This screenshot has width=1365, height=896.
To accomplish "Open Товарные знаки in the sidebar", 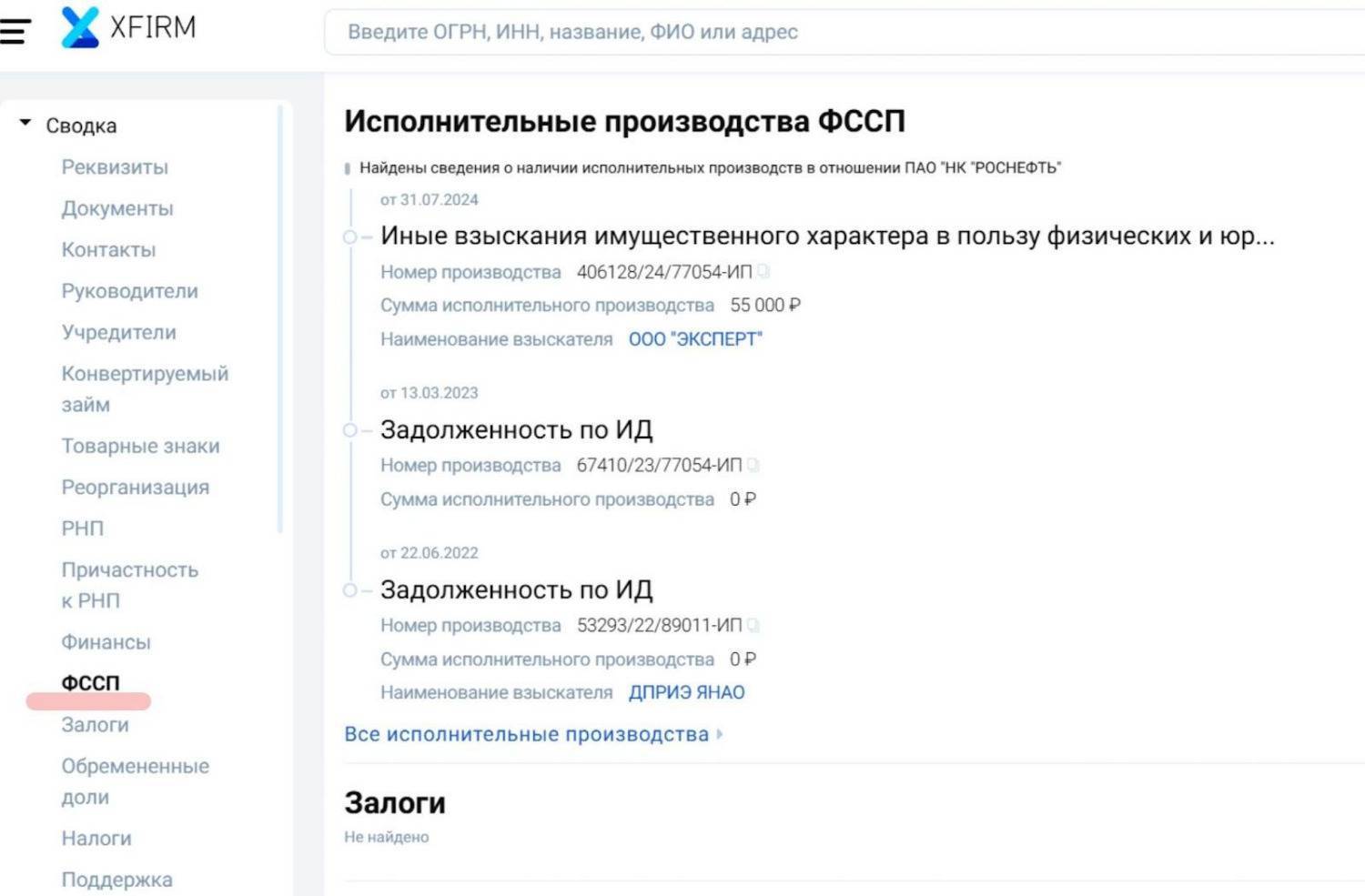I will point(140,446).
